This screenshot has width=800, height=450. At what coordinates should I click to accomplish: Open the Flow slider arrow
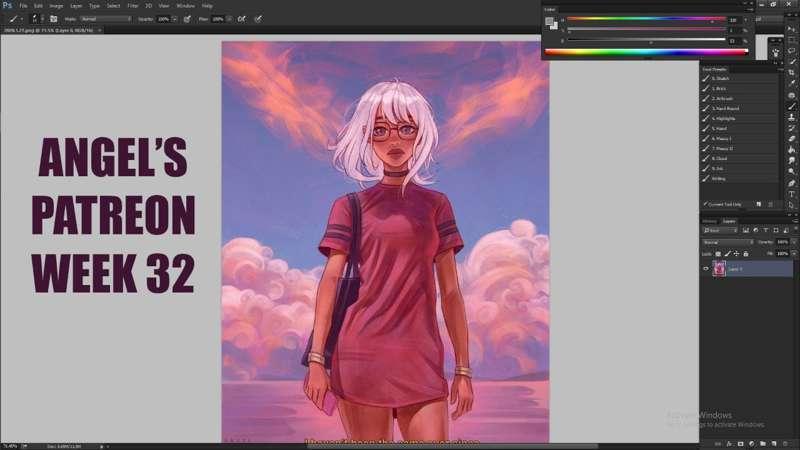[x=229, y=19]
